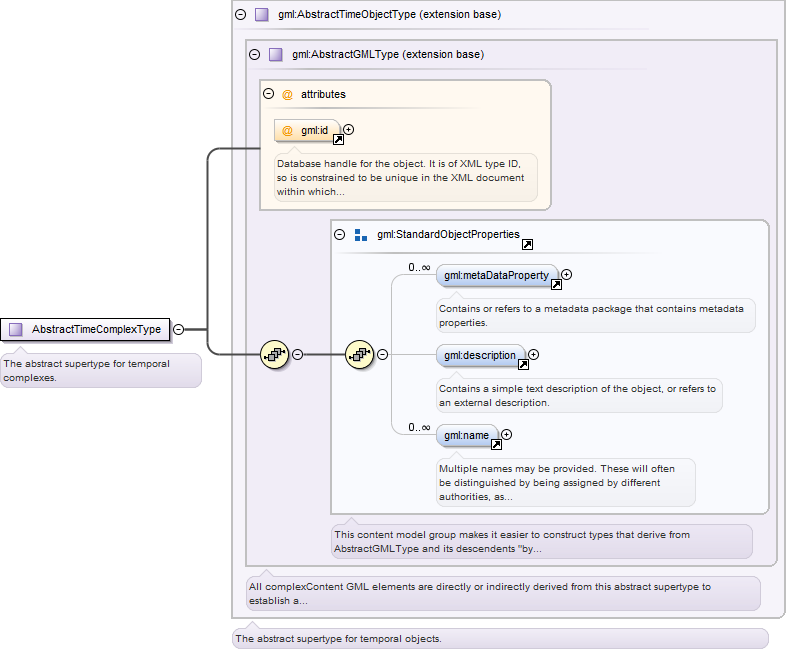The width and height of the screenshot is (787, 652).
Task: Select the gml:description element box
Action: point(480,355)
